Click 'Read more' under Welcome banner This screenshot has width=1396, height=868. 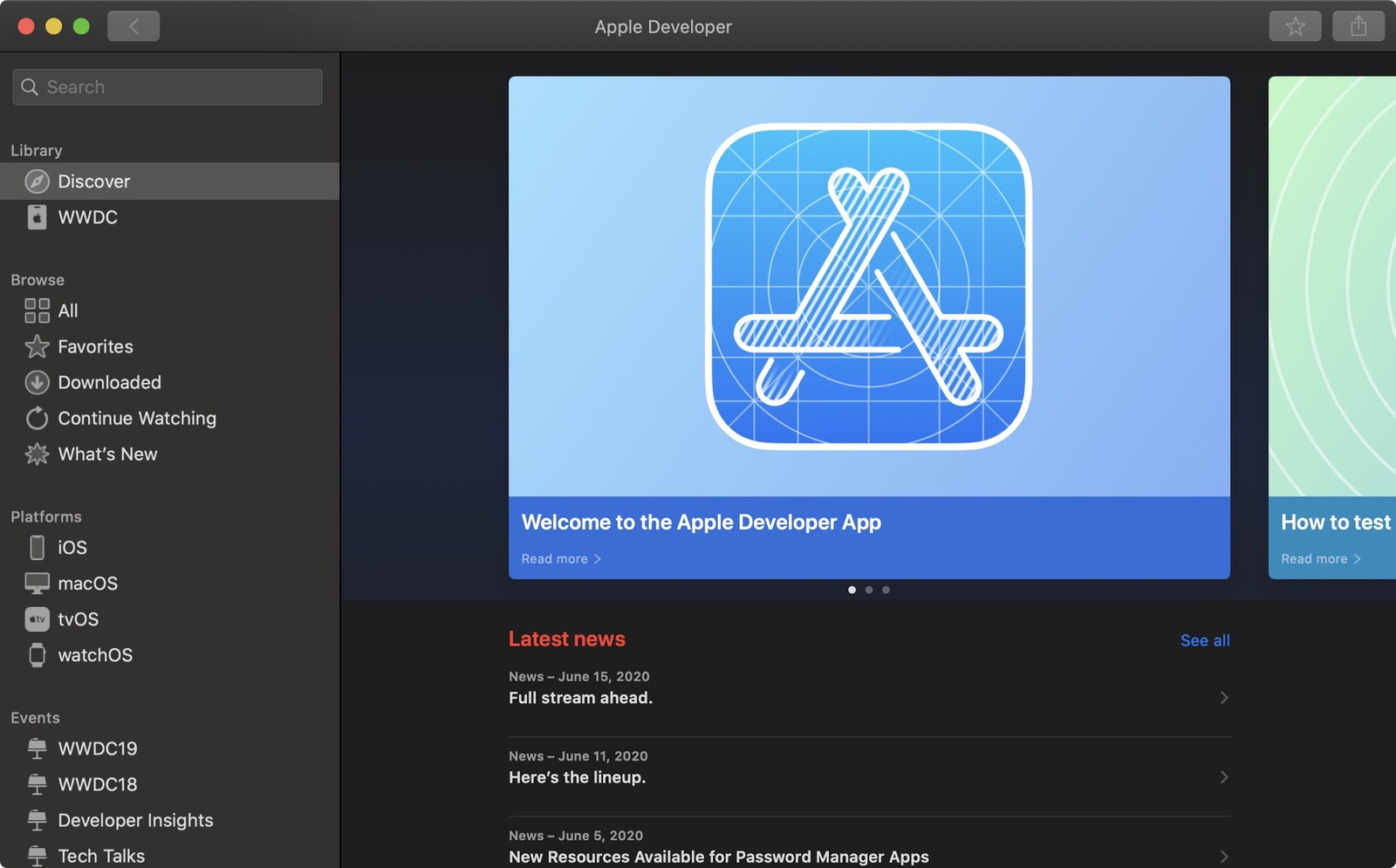pos(560,559)
